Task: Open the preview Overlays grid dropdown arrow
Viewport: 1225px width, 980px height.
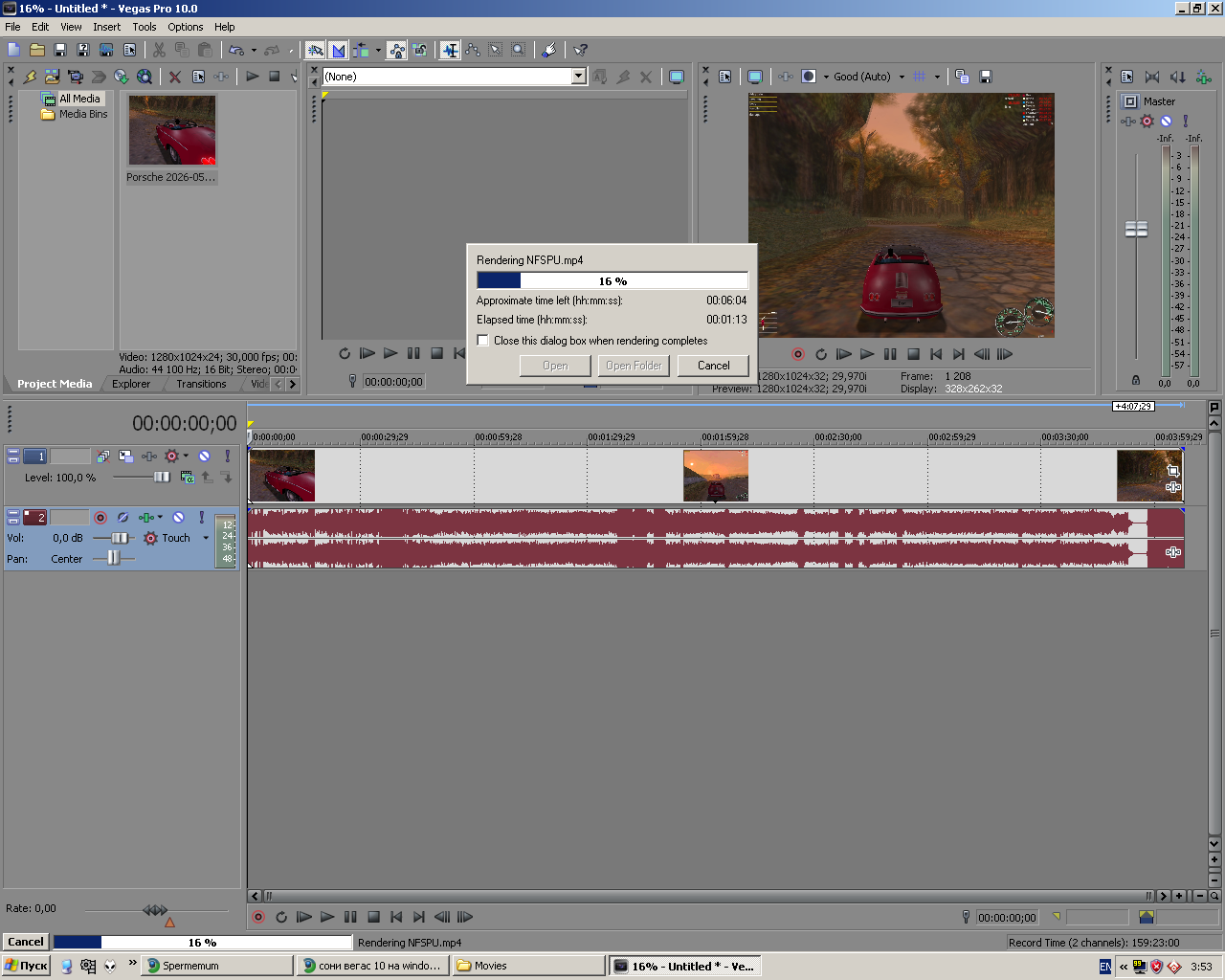Action: [x=937, y=77]
